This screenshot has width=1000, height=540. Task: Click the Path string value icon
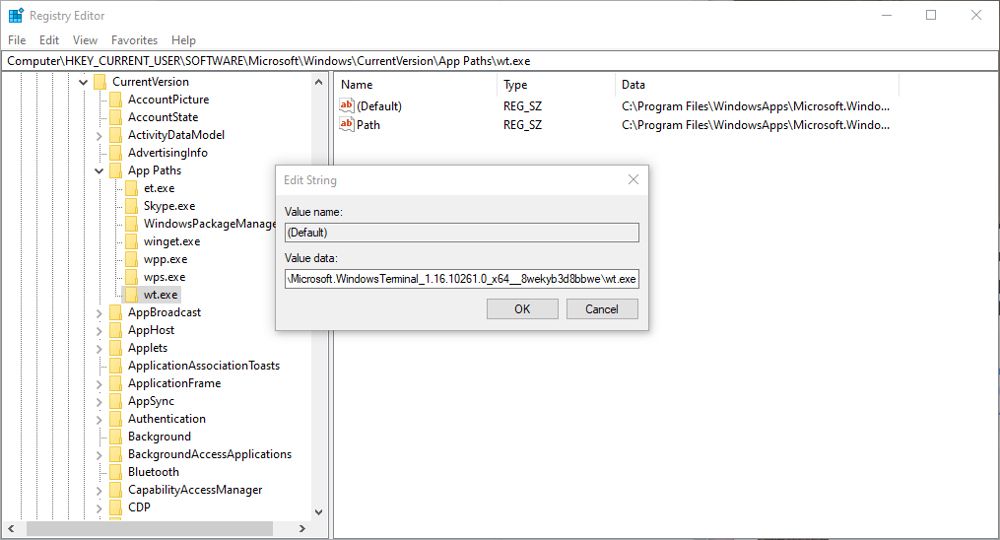click(x=346, y=124)
